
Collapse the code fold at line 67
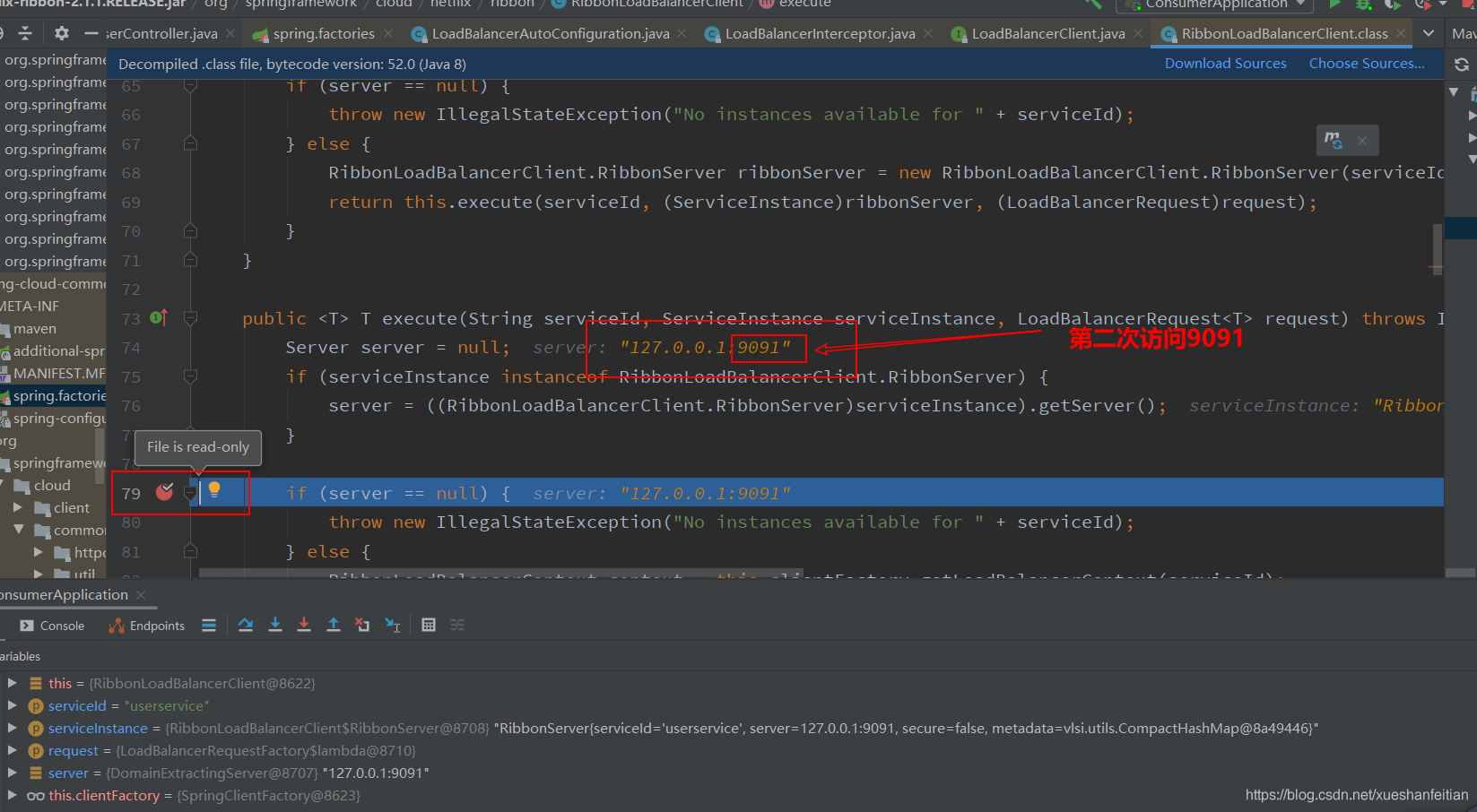coord(190,143)
